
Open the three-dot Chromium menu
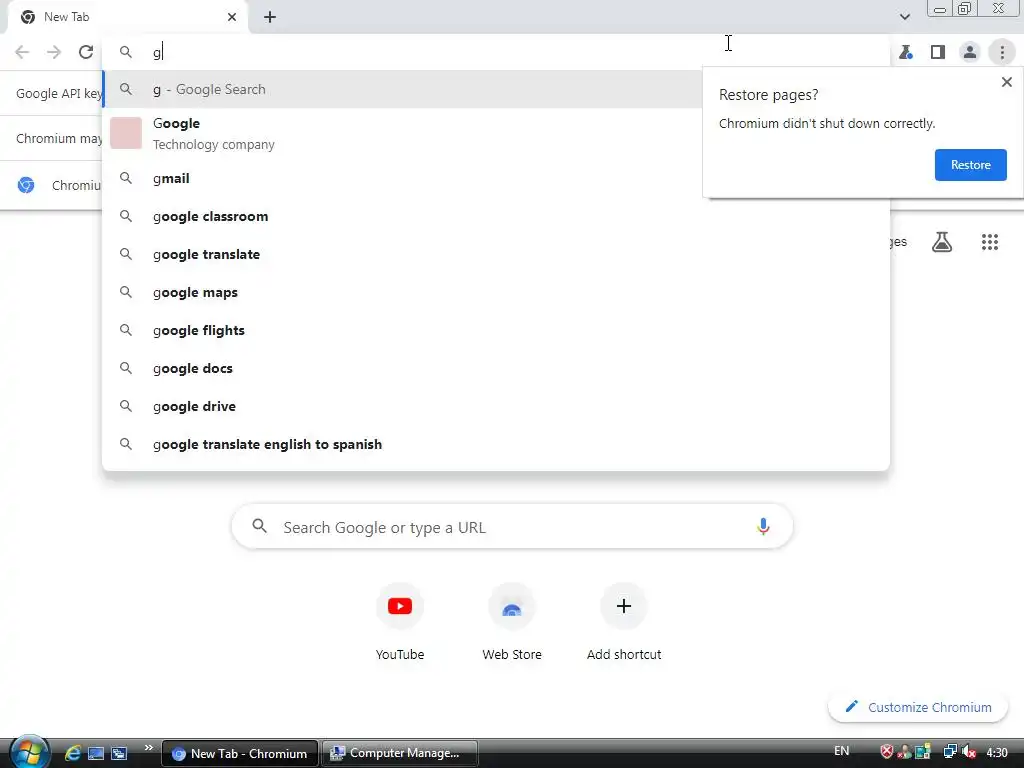pos(1002,52)
